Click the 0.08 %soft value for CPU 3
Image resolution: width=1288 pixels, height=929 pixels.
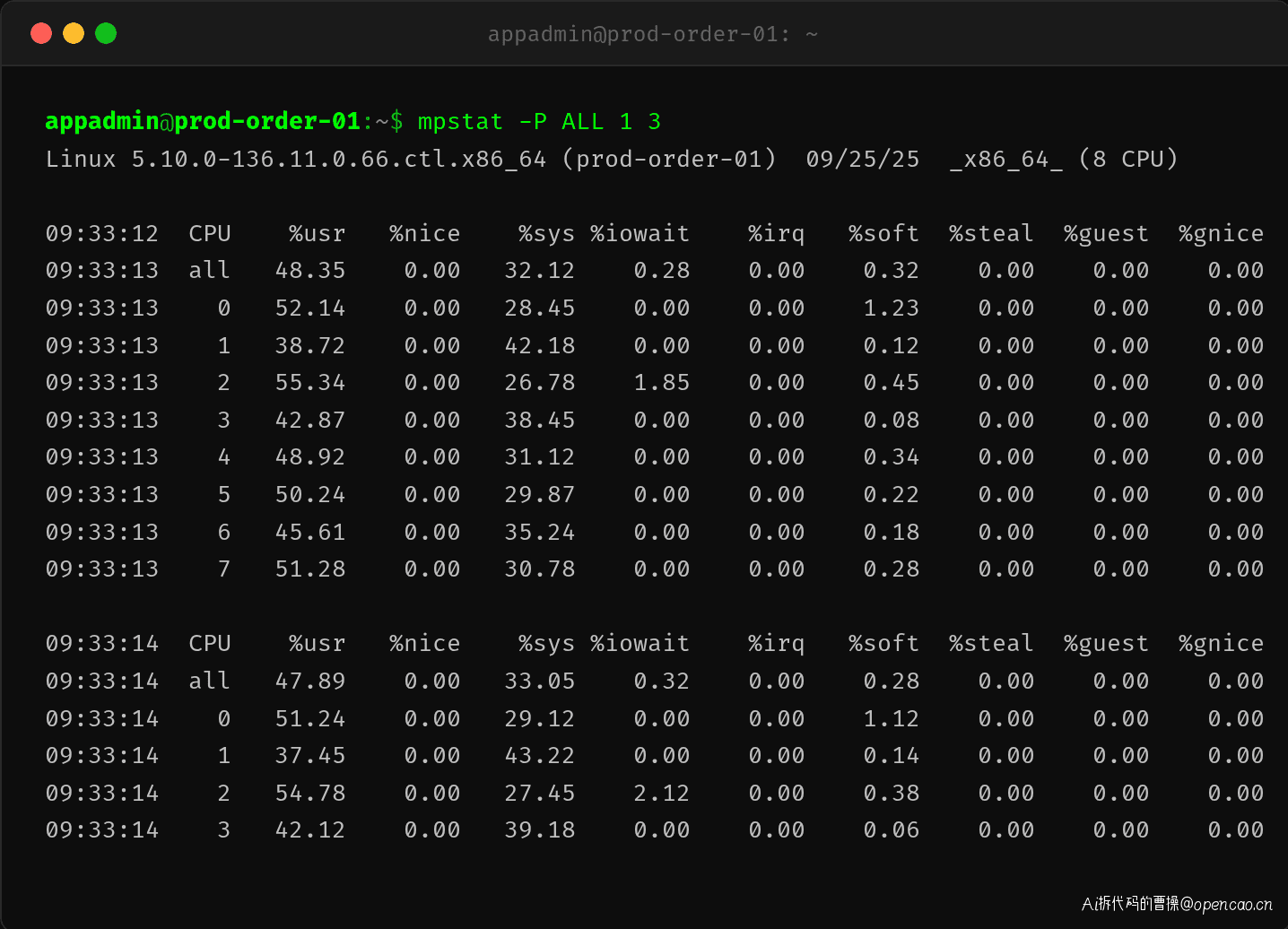891,420
